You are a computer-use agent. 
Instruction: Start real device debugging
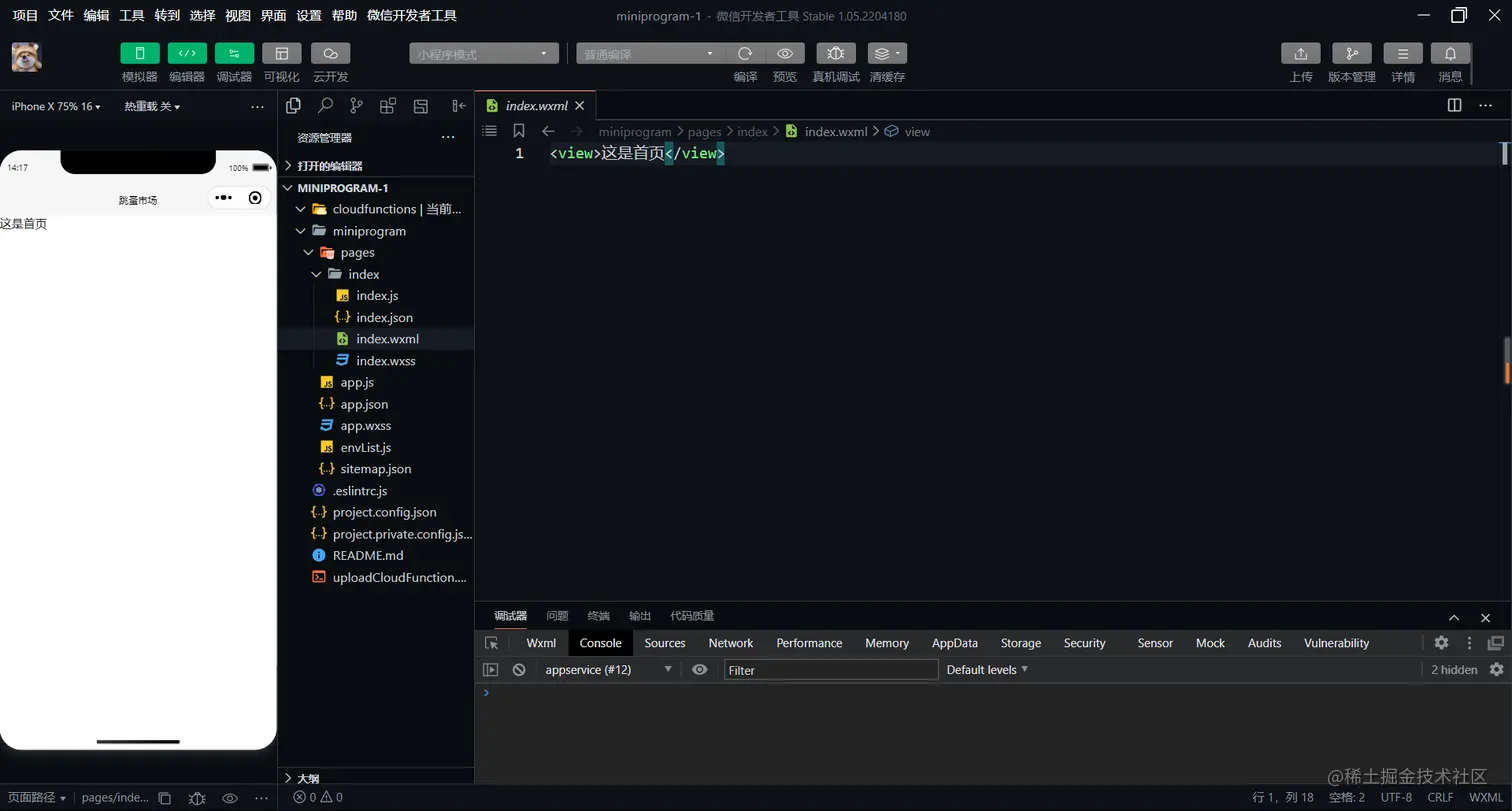coord(836,53)
